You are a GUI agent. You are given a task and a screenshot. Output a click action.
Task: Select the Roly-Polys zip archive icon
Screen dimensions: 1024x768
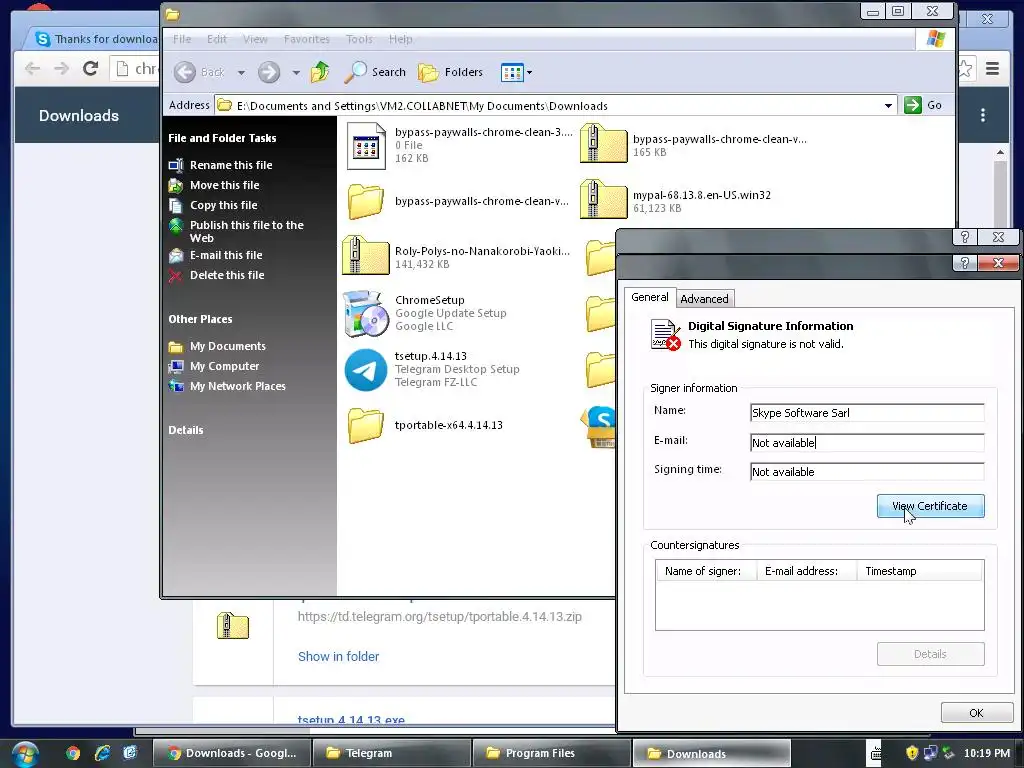pyautogui.click(x=366, y=255)
